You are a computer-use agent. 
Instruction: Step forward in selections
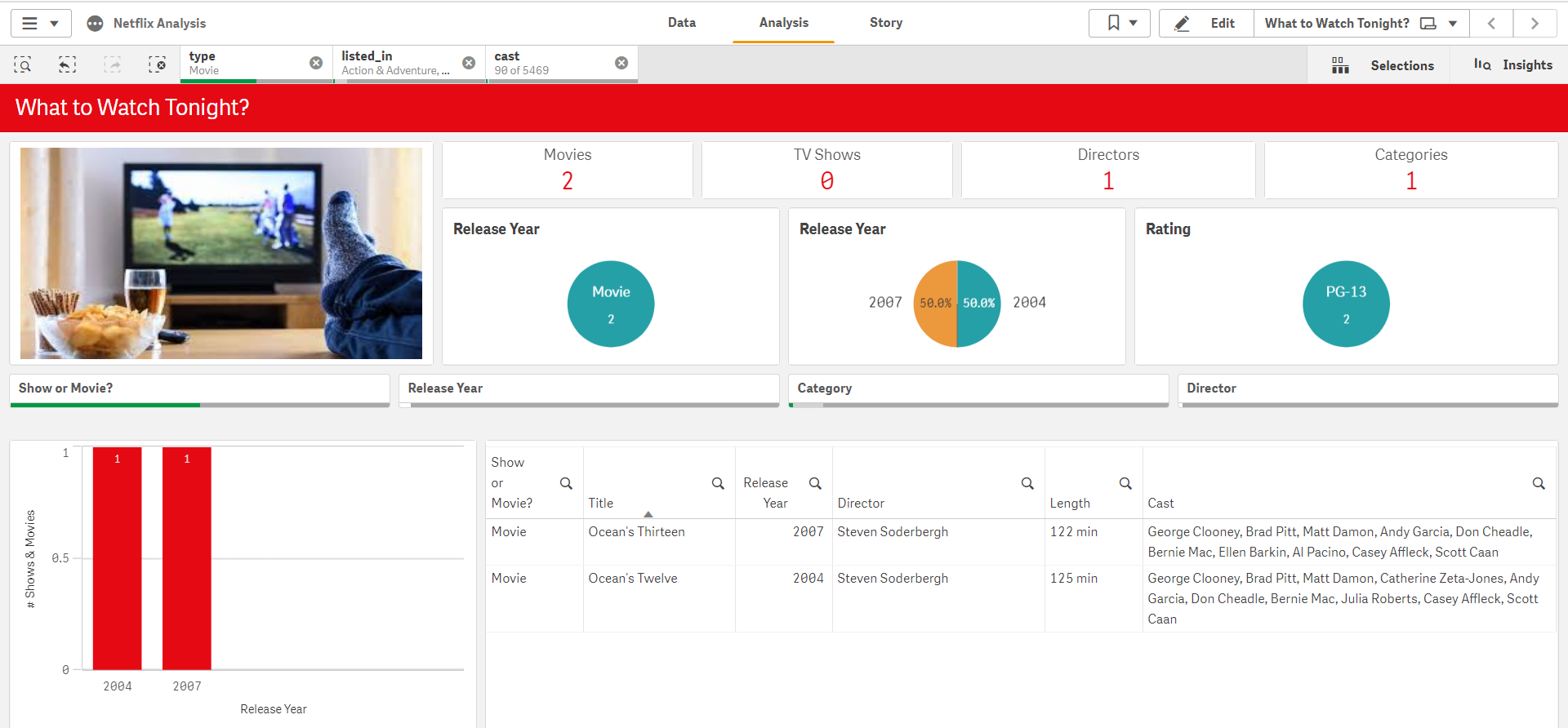point(113,64)
